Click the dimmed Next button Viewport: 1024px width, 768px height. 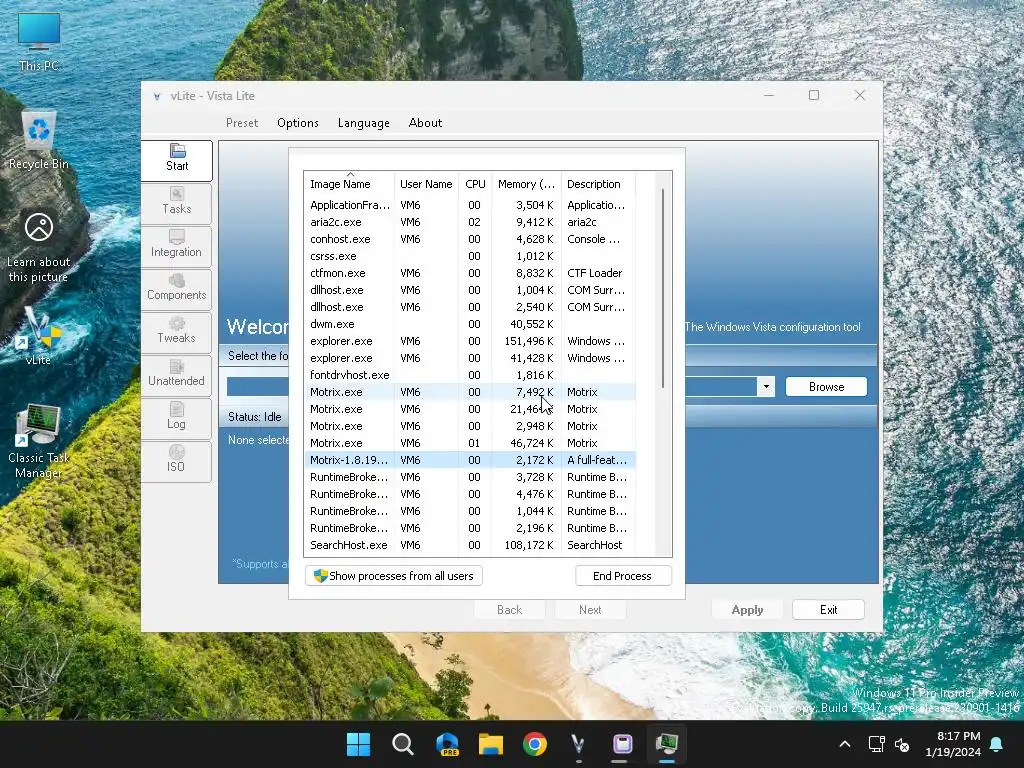(x=590, y=610)
